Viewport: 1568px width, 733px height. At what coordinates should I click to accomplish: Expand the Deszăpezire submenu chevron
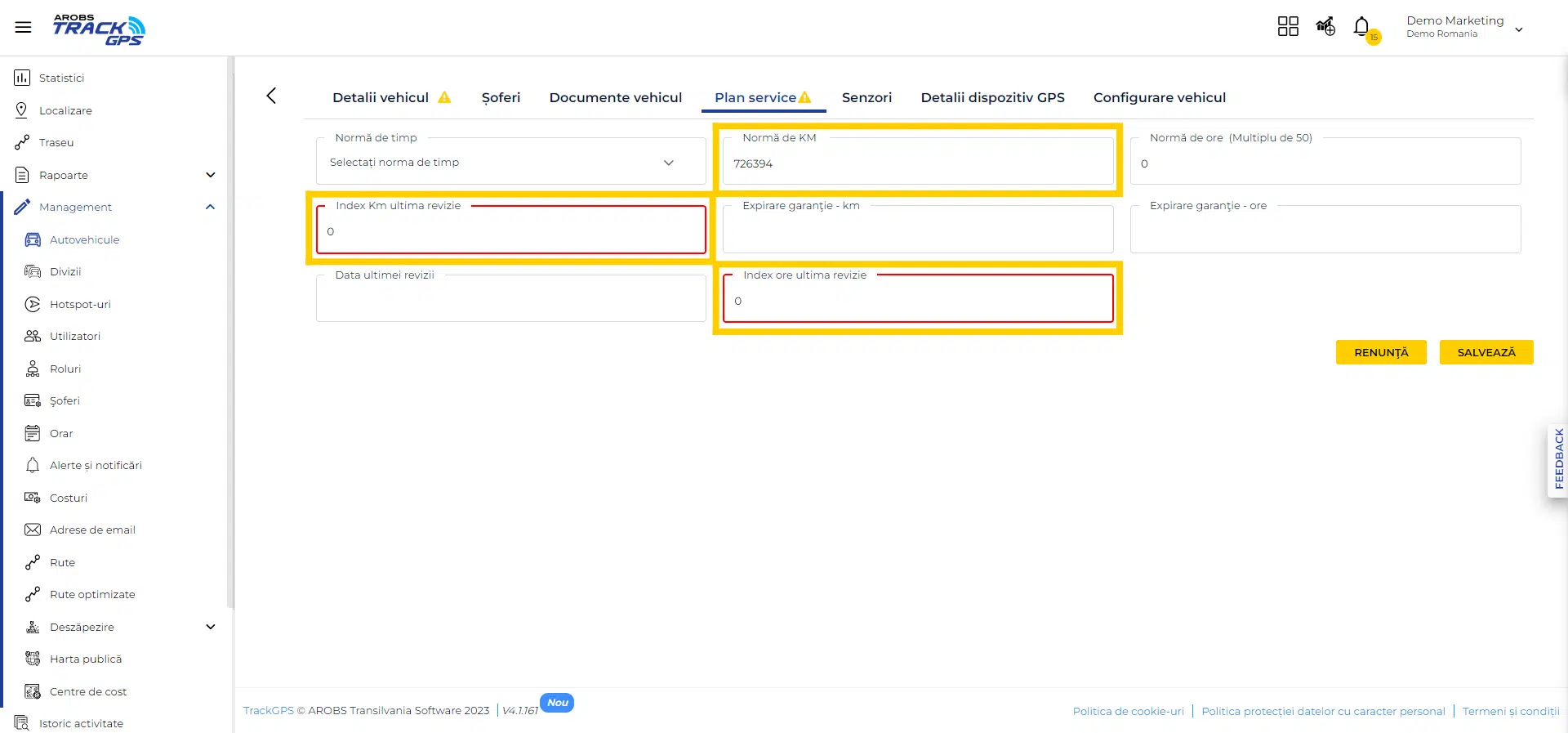pyautogui.click(x=211, y=627)
